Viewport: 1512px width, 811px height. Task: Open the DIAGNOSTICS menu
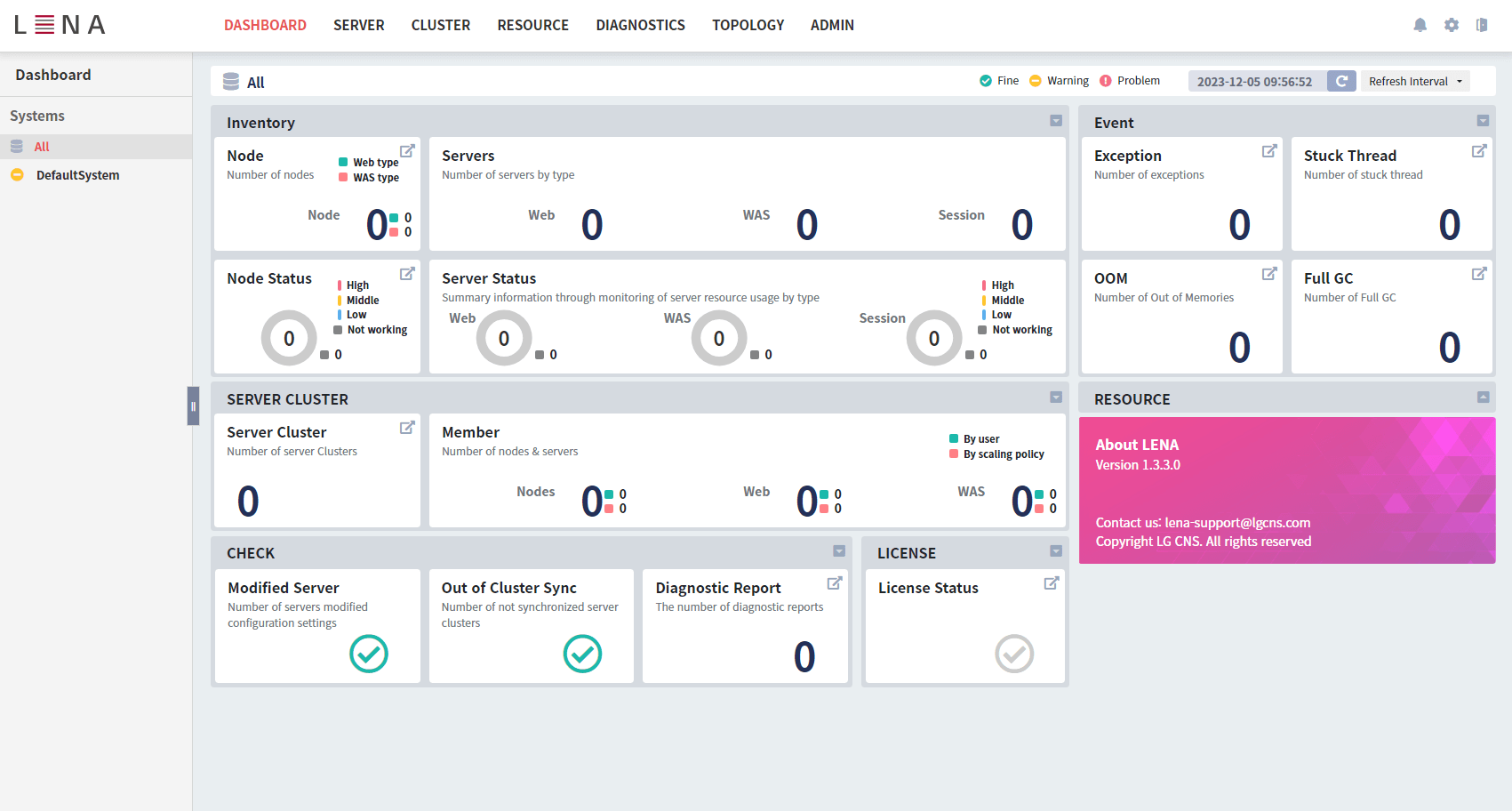[641, 25]
